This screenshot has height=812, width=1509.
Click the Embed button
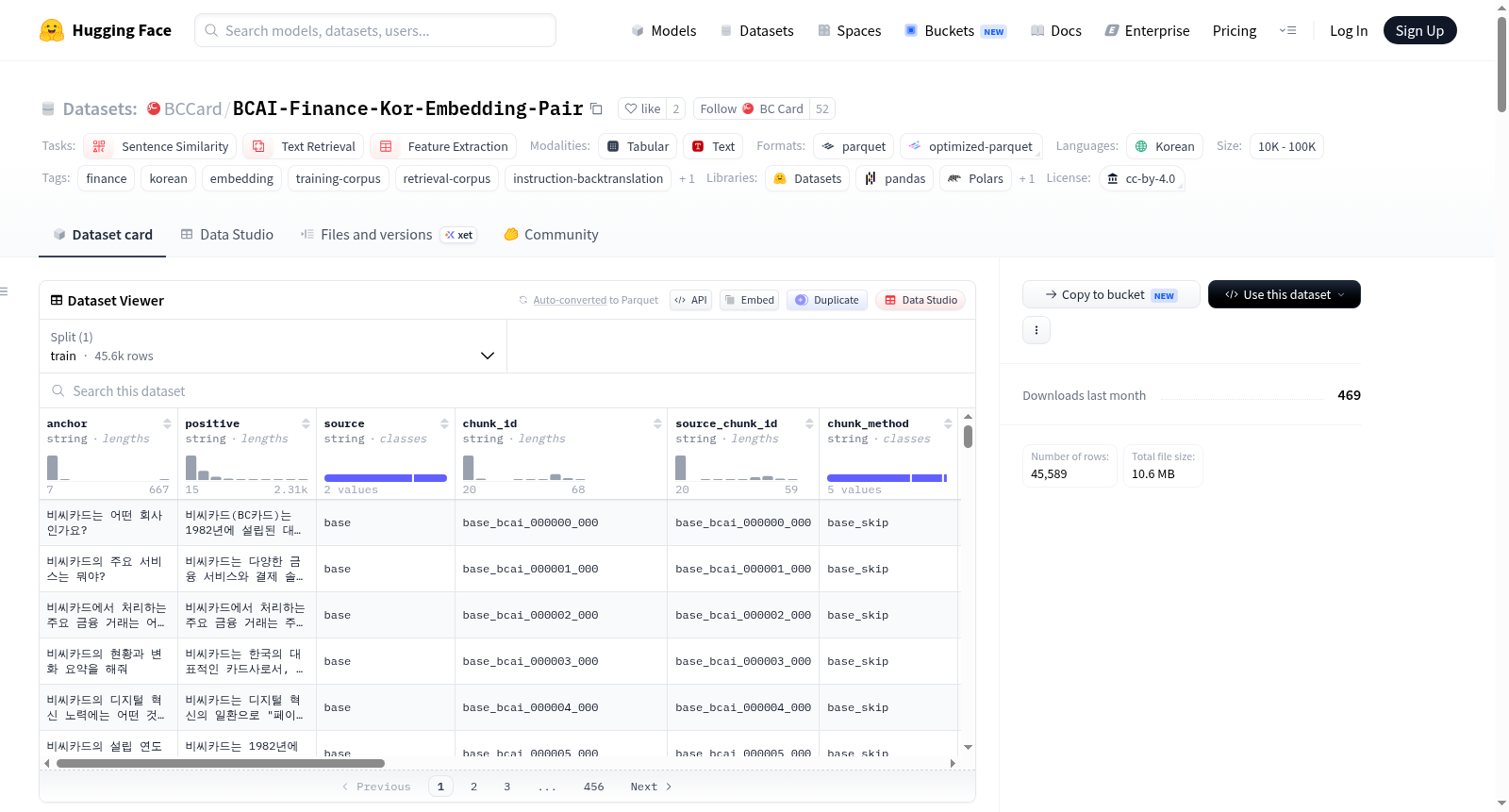(749, 300)
